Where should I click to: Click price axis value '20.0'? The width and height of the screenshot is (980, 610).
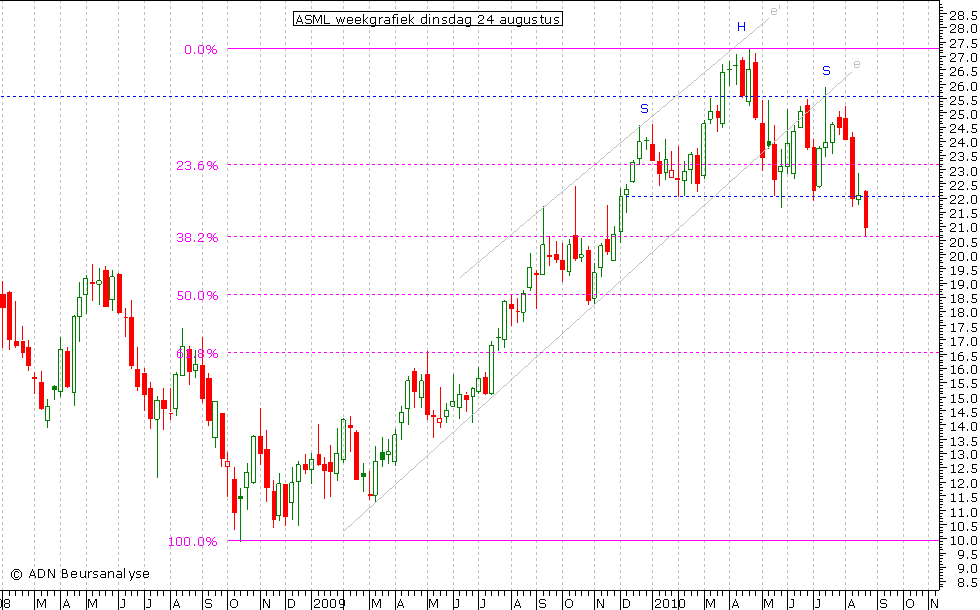pyautogui.click(x=963, y=256)
